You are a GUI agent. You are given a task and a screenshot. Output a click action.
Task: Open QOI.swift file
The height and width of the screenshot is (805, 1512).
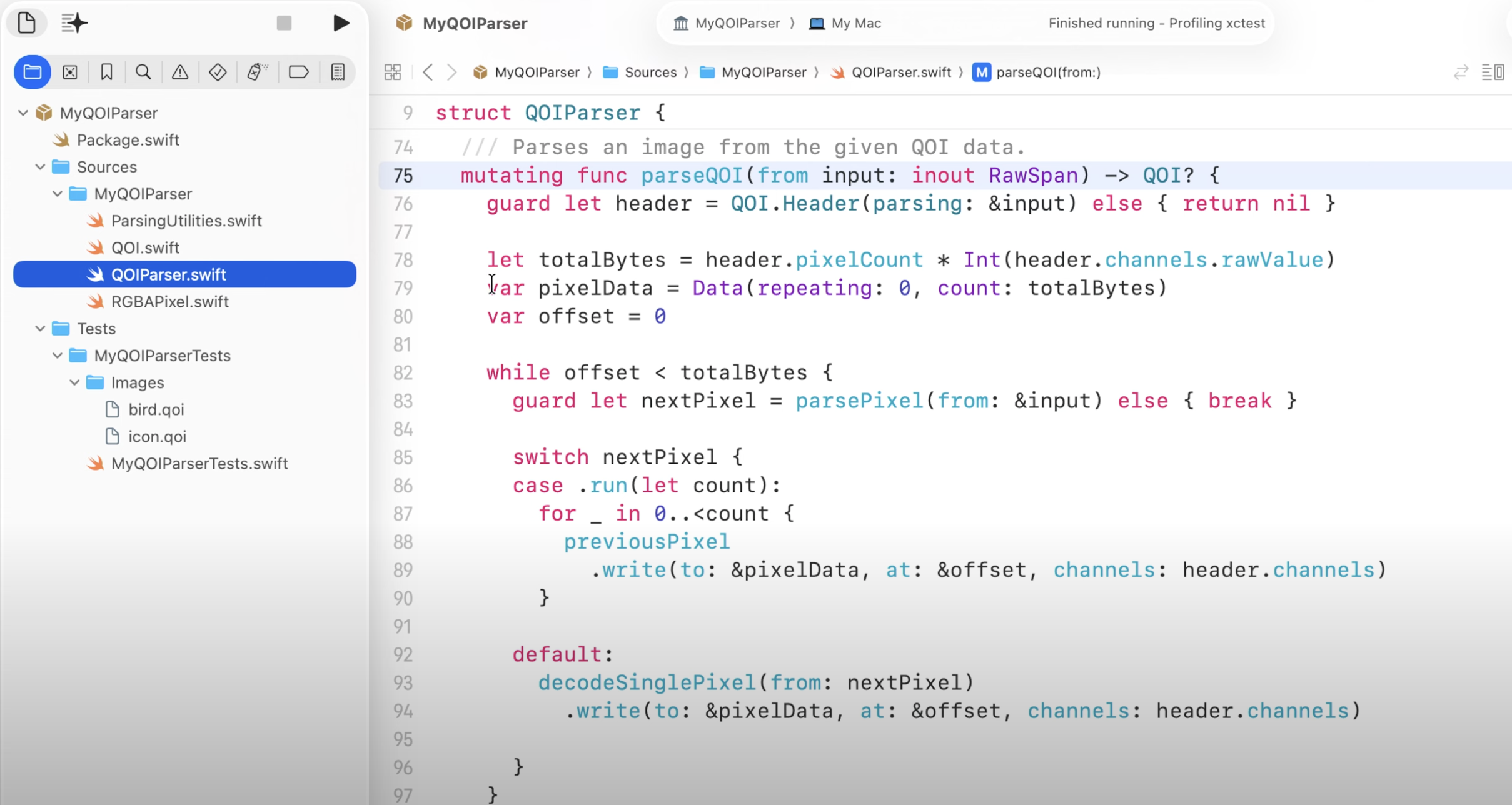coord(145,247)
